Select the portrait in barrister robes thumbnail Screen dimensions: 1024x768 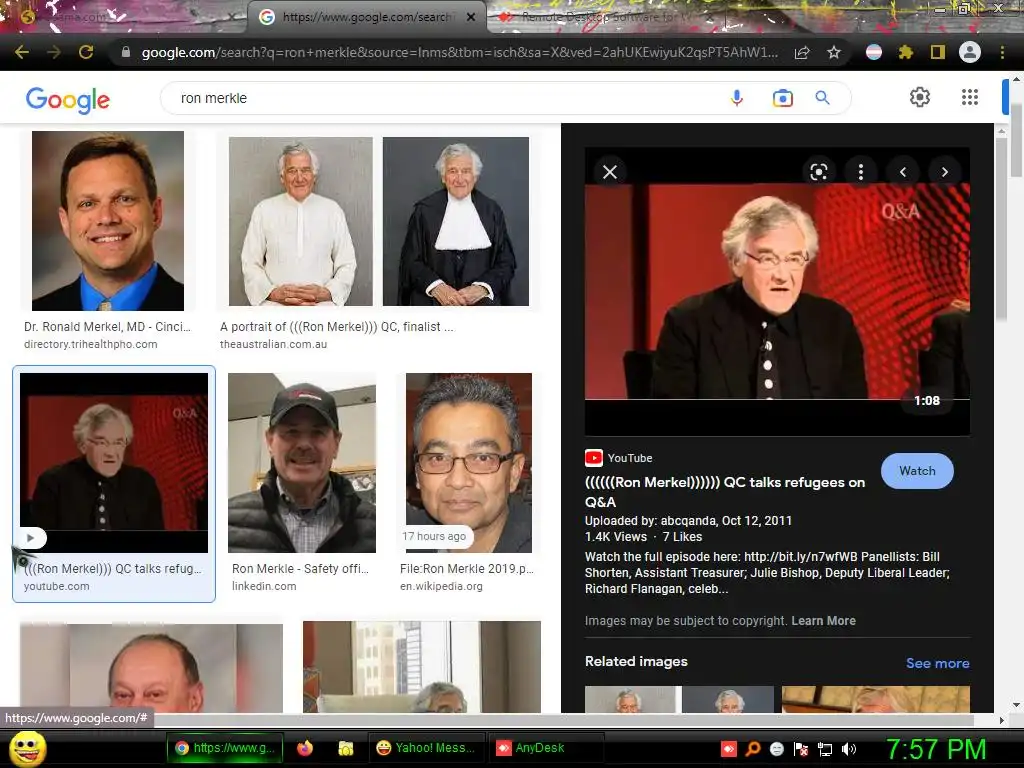pos(456,221)
